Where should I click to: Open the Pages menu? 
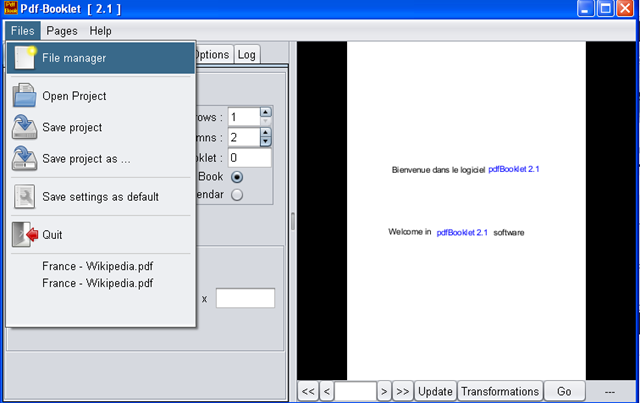coord(62,31)
